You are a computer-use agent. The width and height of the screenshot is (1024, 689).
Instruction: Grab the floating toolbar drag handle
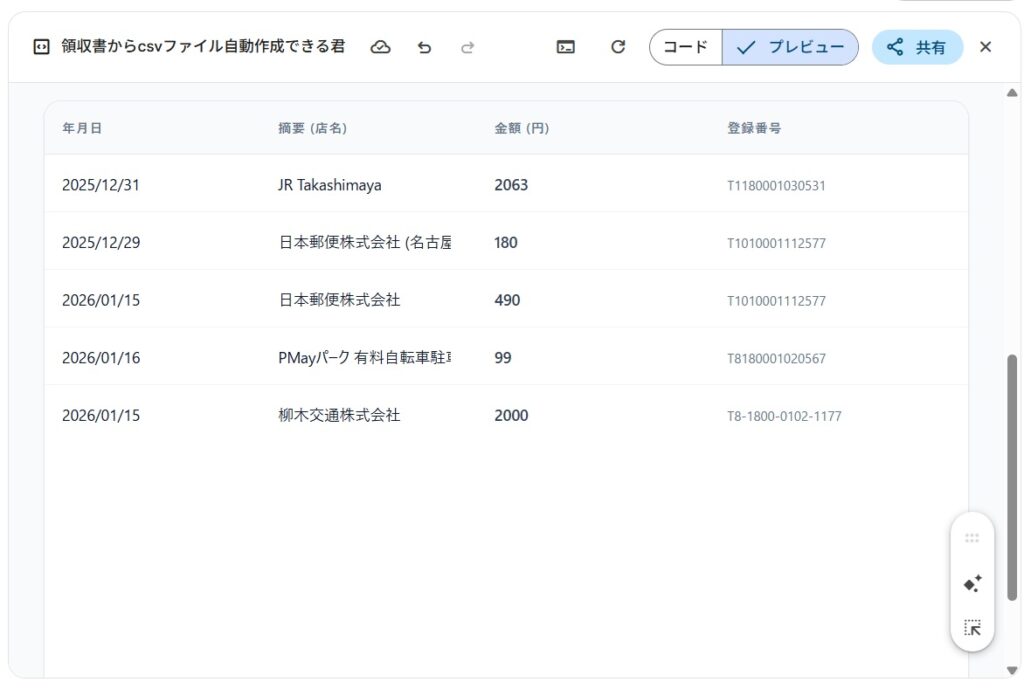coord(972,538)
